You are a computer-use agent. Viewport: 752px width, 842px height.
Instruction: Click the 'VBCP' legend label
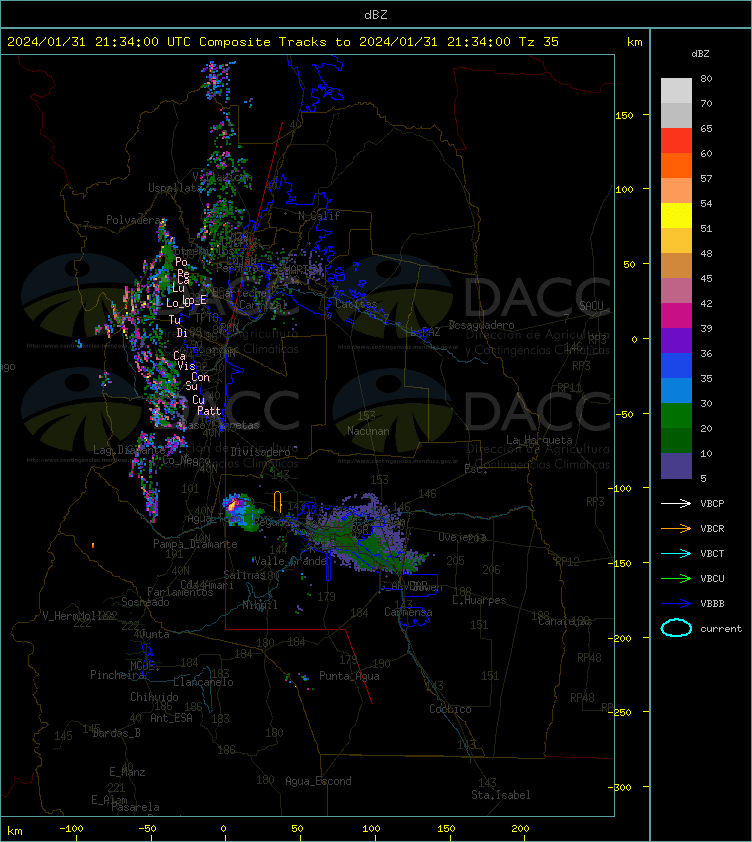click(x=712, y=503)
